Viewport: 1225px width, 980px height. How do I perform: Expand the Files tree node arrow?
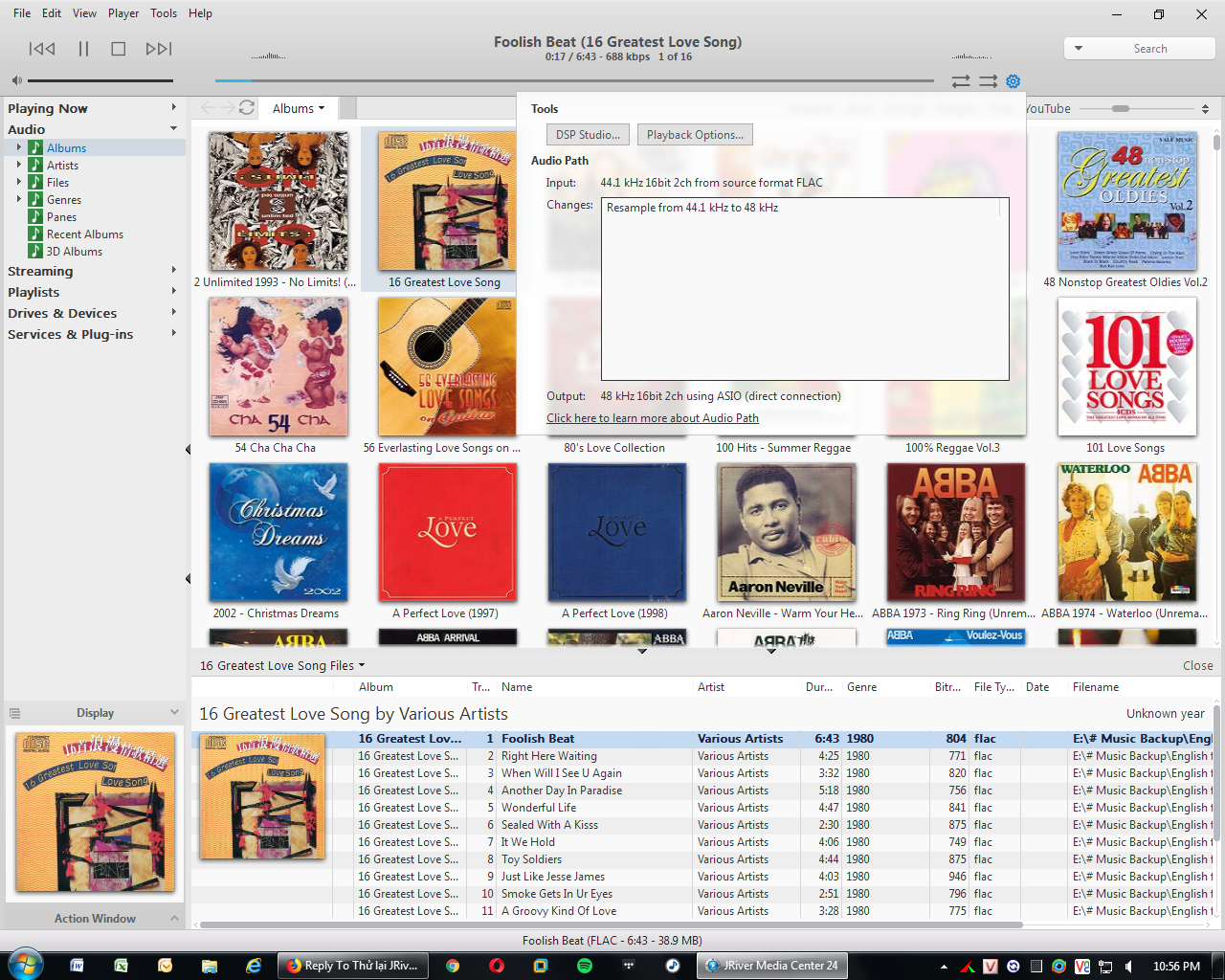click(x=19, y=182)
